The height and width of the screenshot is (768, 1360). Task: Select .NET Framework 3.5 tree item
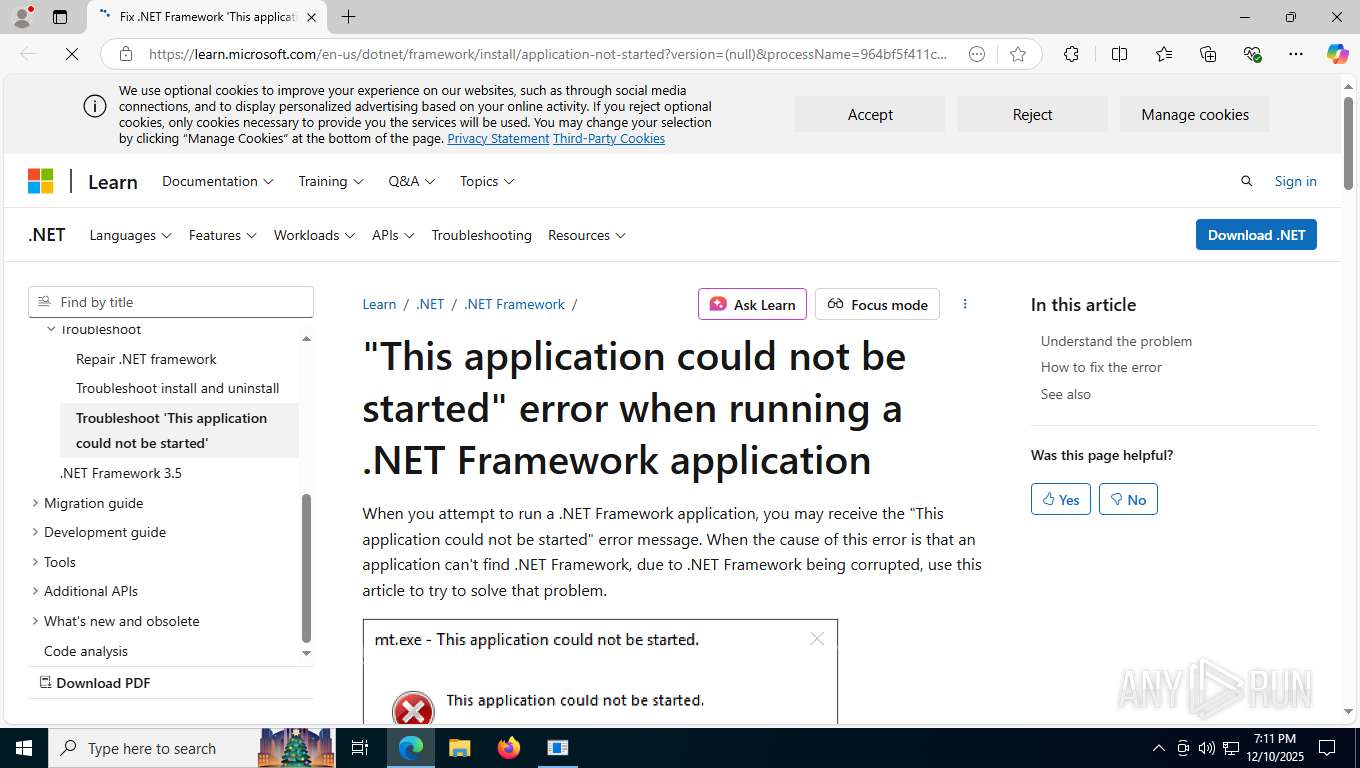121,473
